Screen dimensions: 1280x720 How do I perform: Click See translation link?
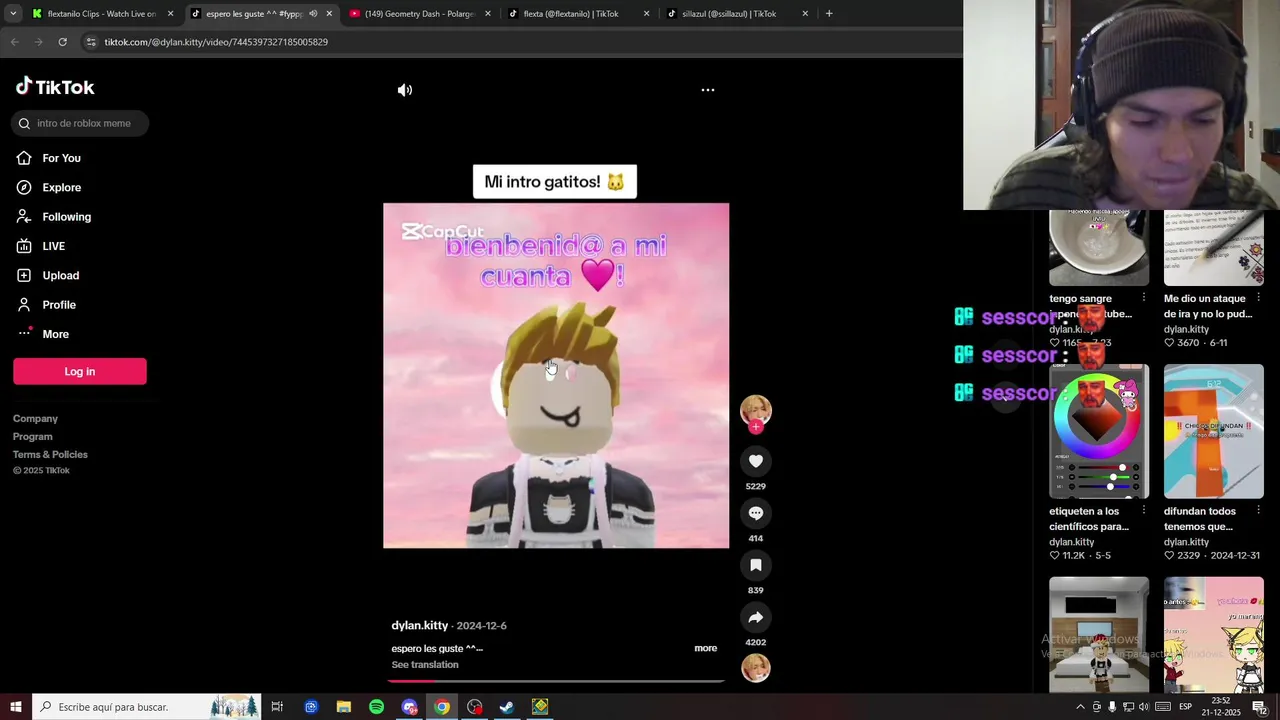tap(425, 665)
